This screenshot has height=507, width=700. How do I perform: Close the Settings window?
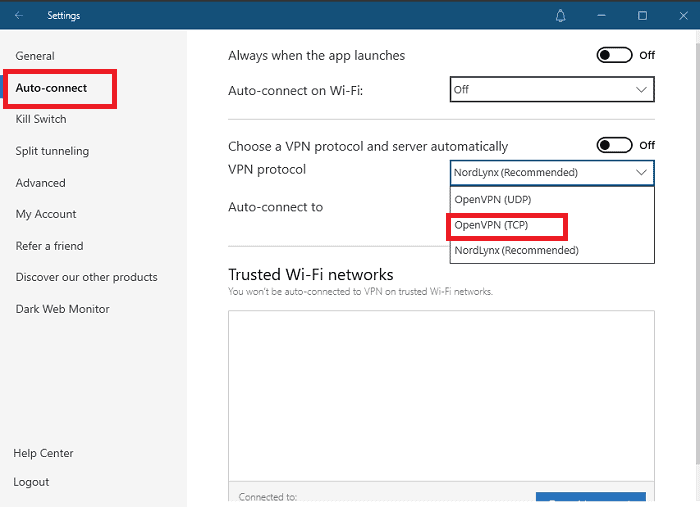coord(682,16)
